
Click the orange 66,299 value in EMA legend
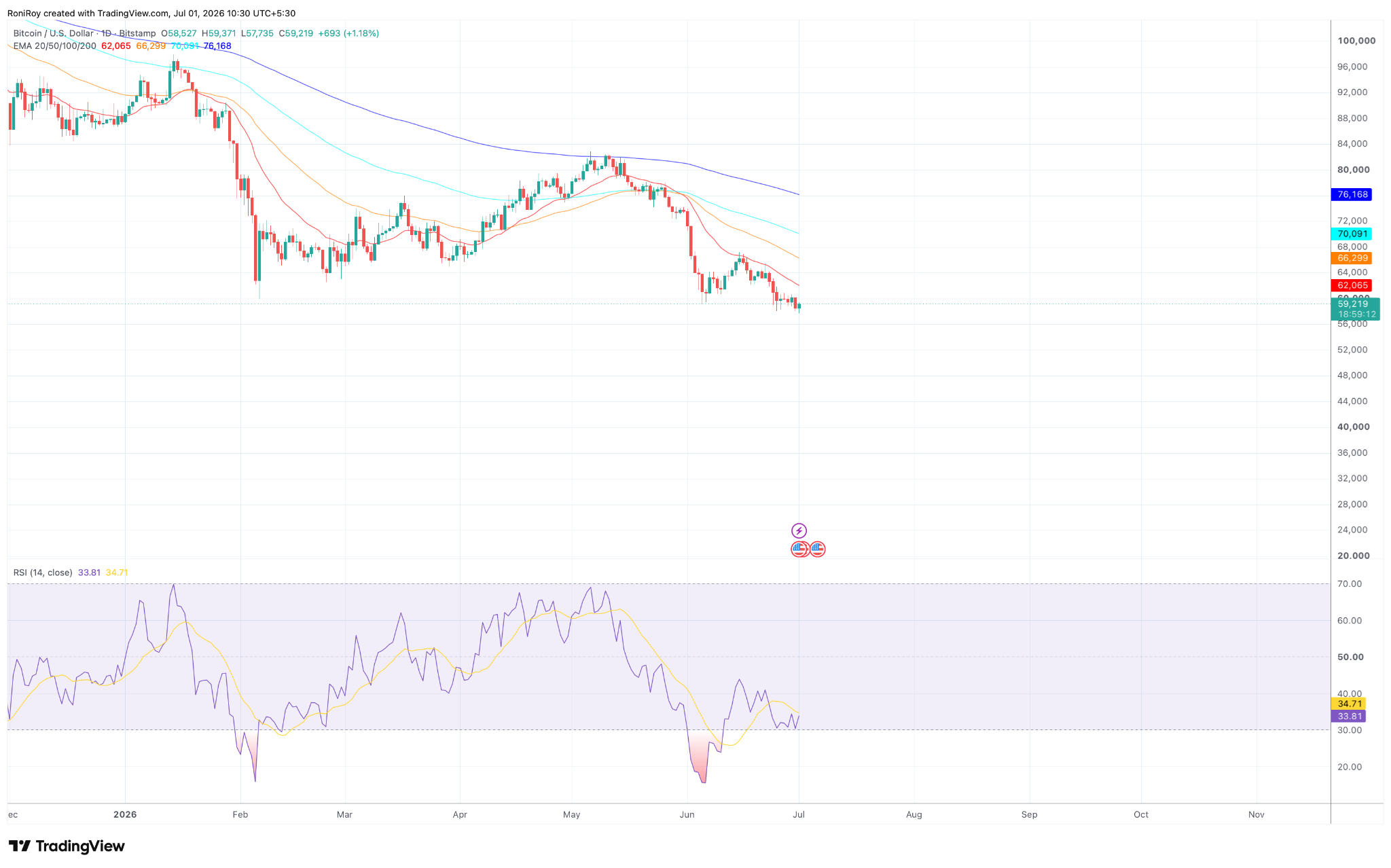[151, 46]
